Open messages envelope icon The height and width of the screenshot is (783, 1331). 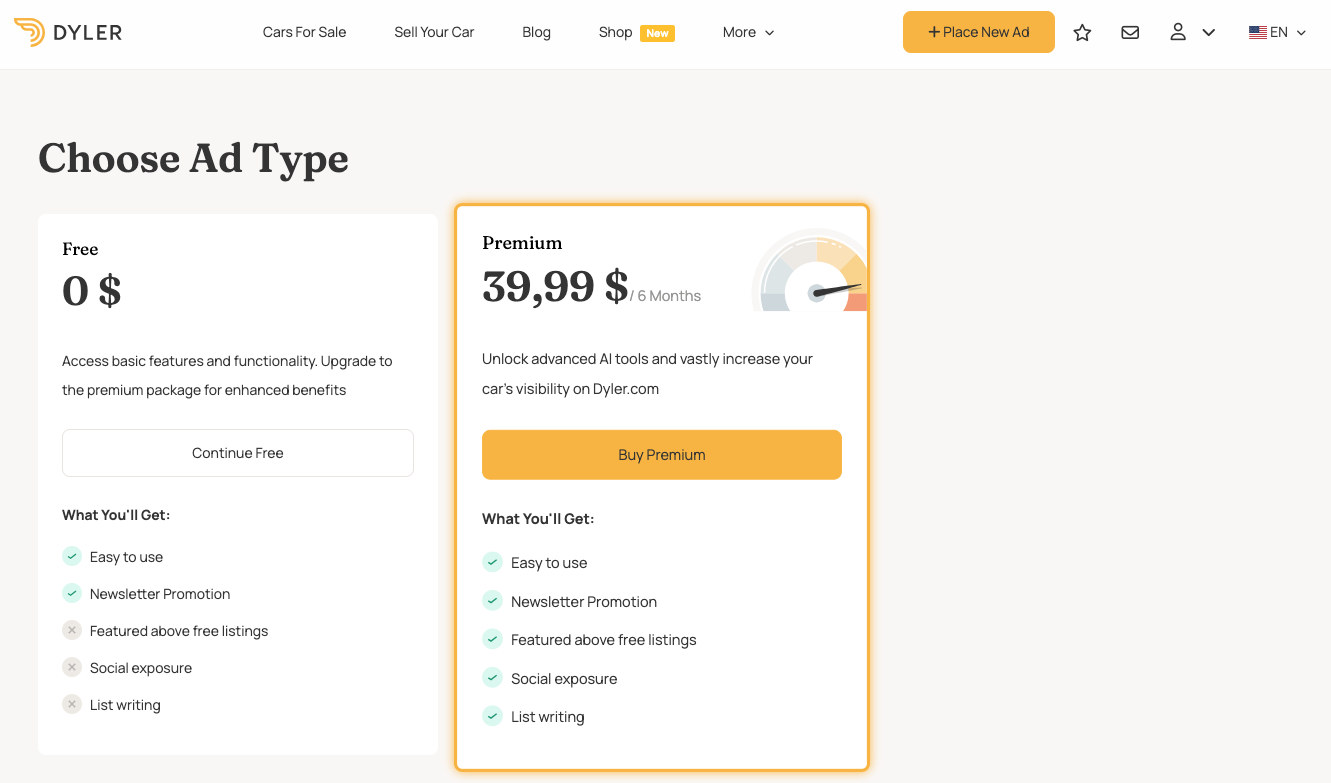pos(1130,33)
